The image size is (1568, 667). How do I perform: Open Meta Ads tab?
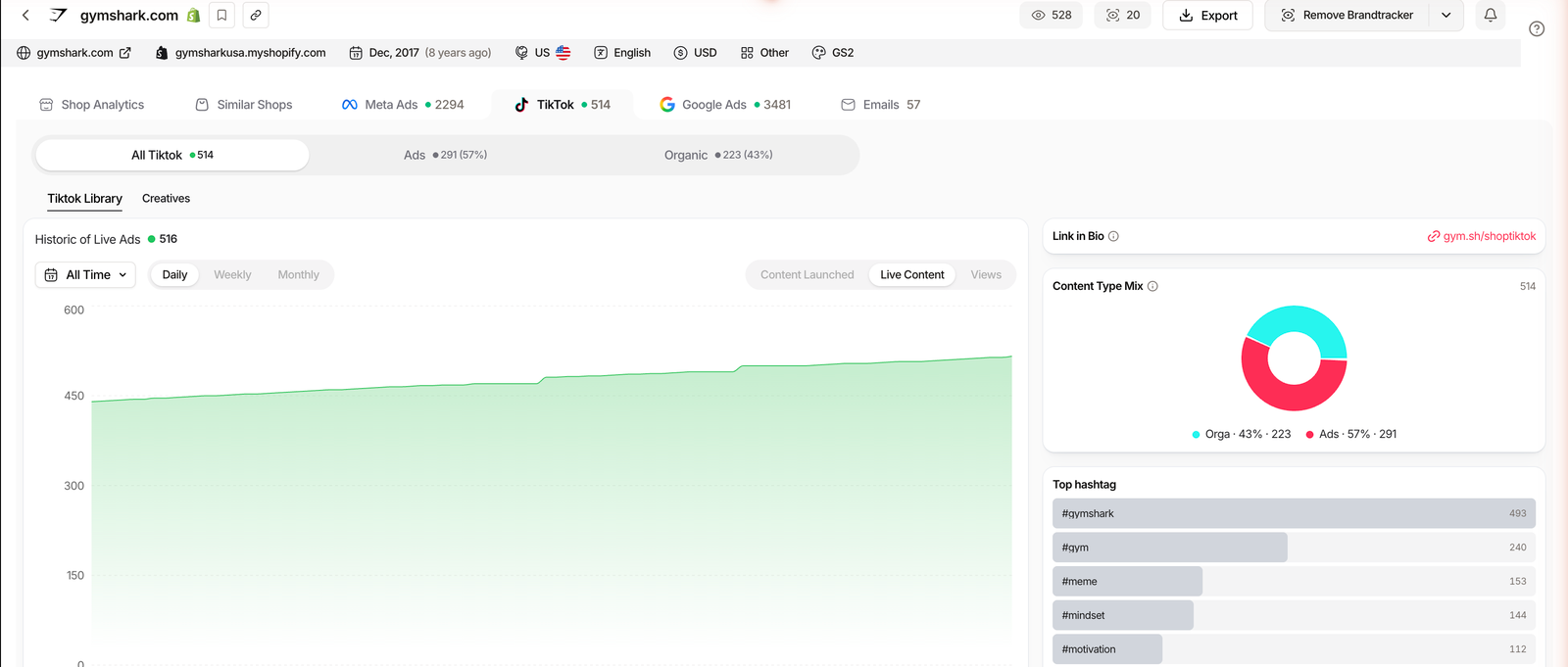[x=403, y=105]
